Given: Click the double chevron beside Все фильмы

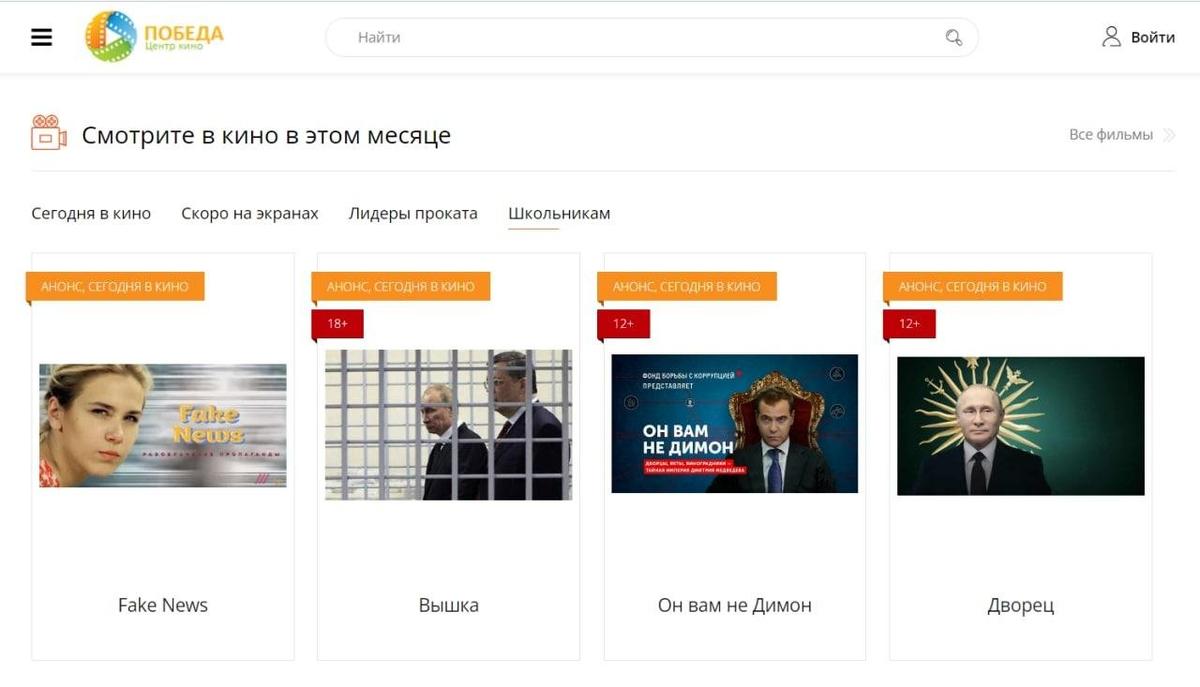Looking at the screenshot, I should pos(1168,135).
